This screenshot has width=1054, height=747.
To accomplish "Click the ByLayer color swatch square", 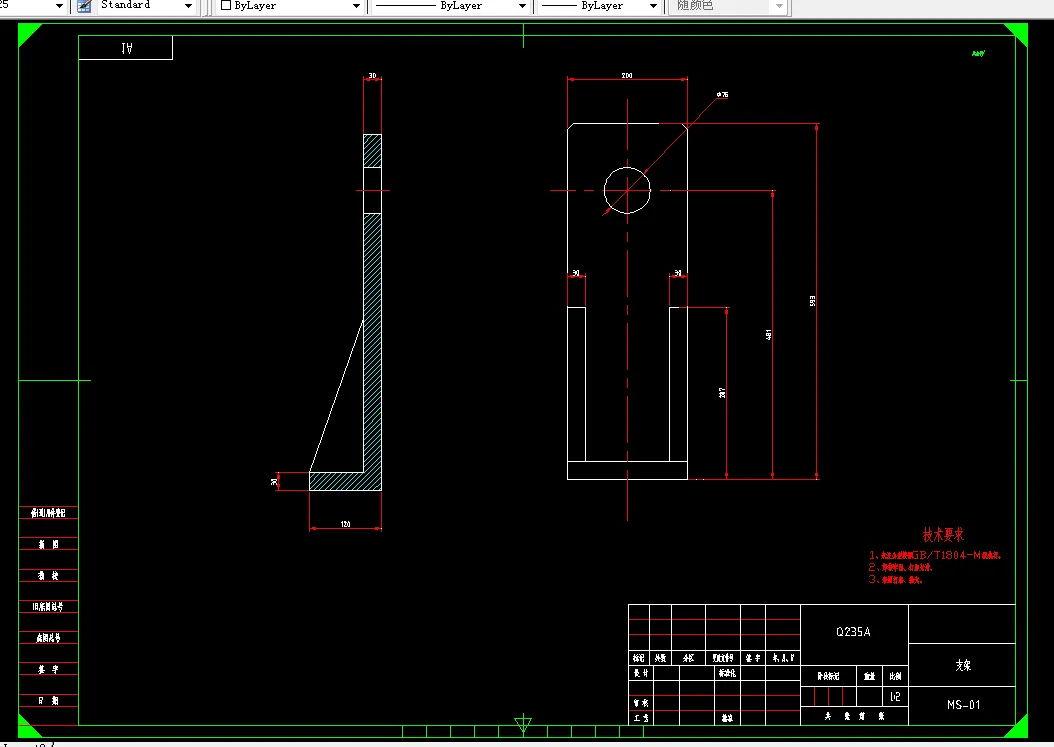I will click(226, 5).
